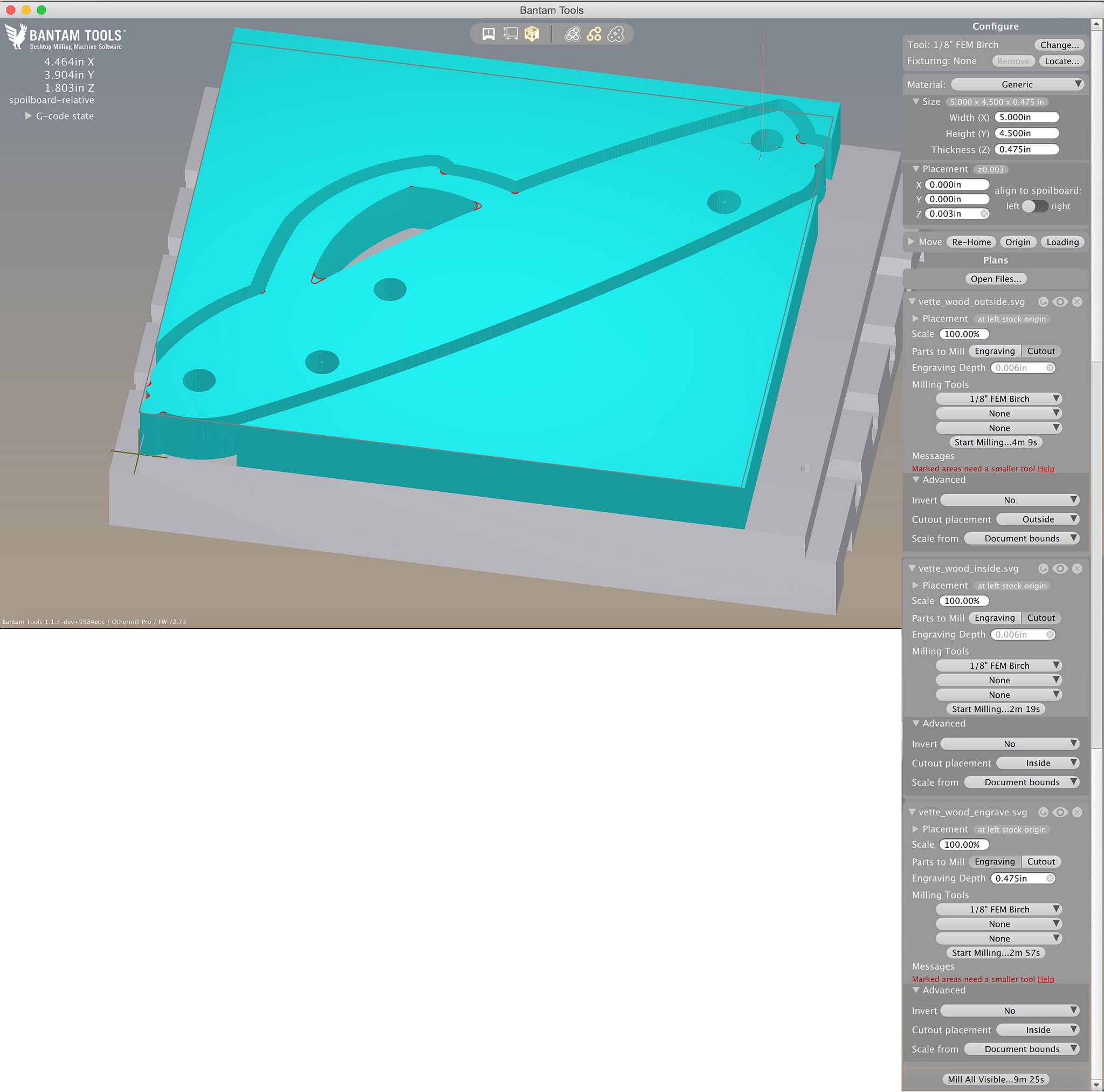Click the Thickness (Z) input field

click(x=1026, y=149)
